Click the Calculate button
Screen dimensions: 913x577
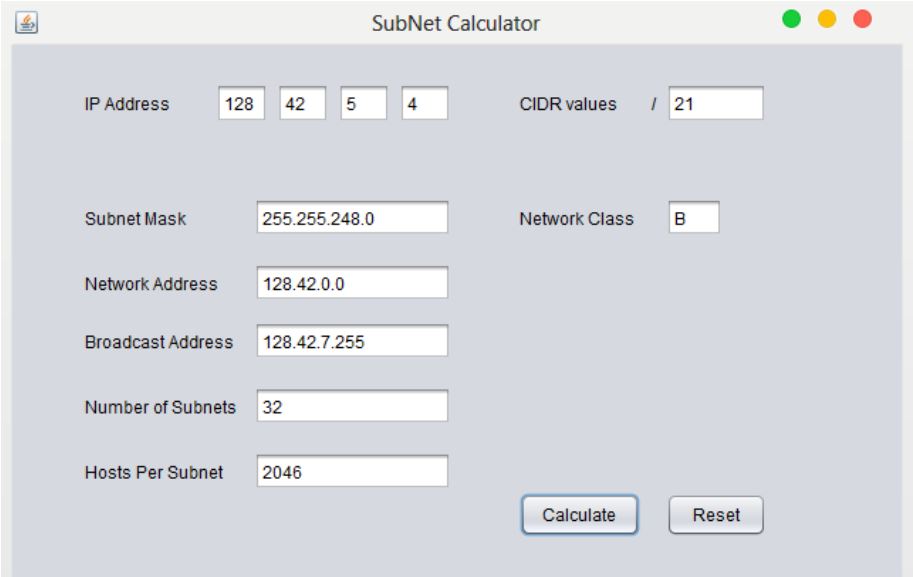click(x=579, y=515)
